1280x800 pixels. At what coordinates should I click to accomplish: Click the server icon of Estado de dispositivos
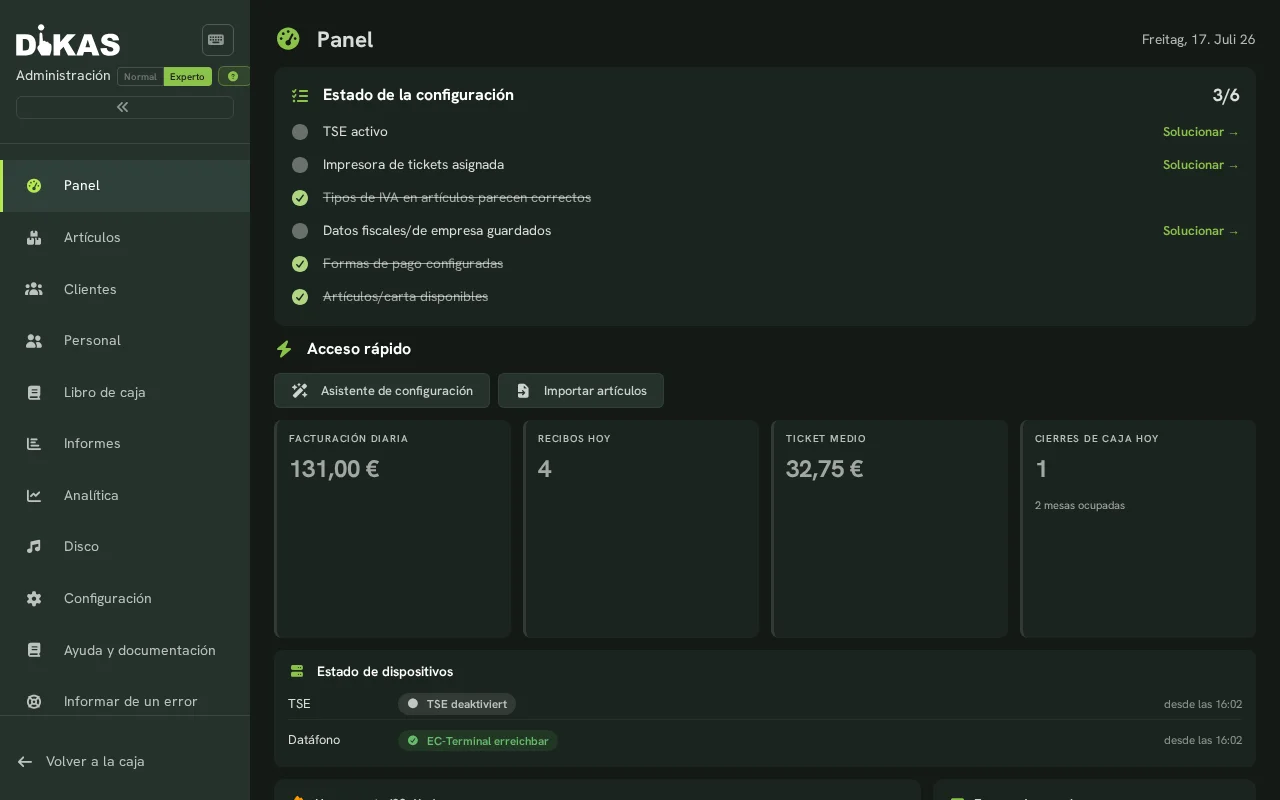(297, 672)
